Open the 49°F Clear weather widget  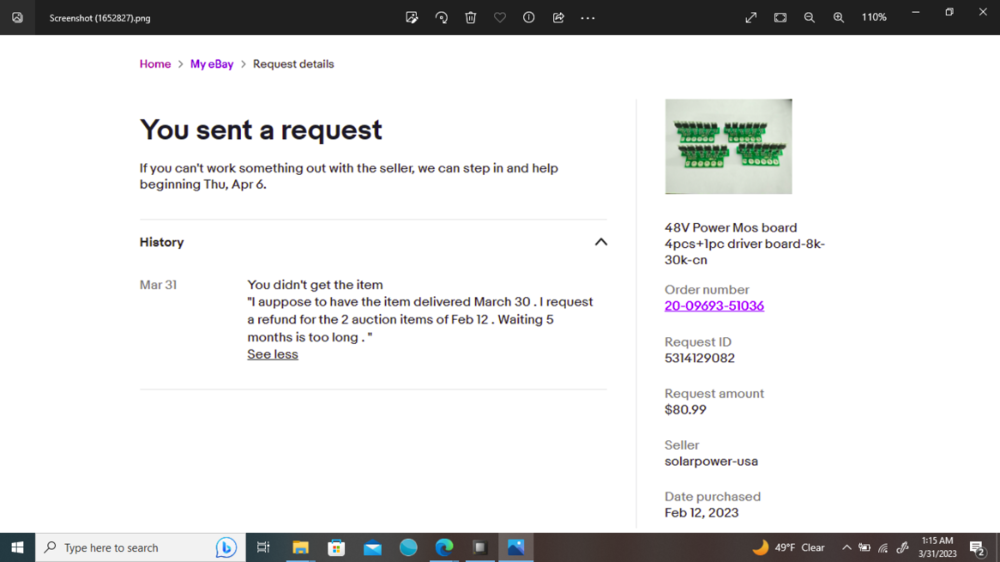coord(788,547)
